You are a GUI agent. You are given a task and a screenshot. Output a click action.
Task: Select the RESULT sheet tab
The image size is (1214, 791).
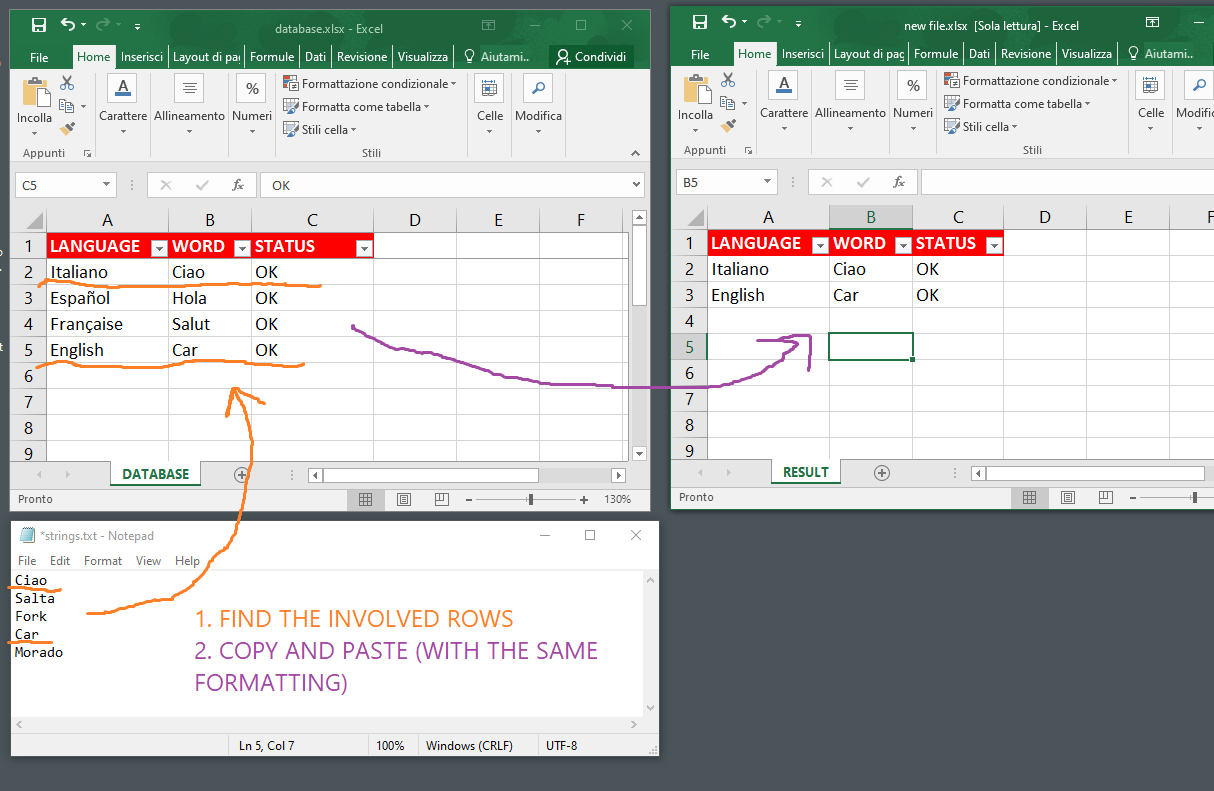(x=805, y=472)
